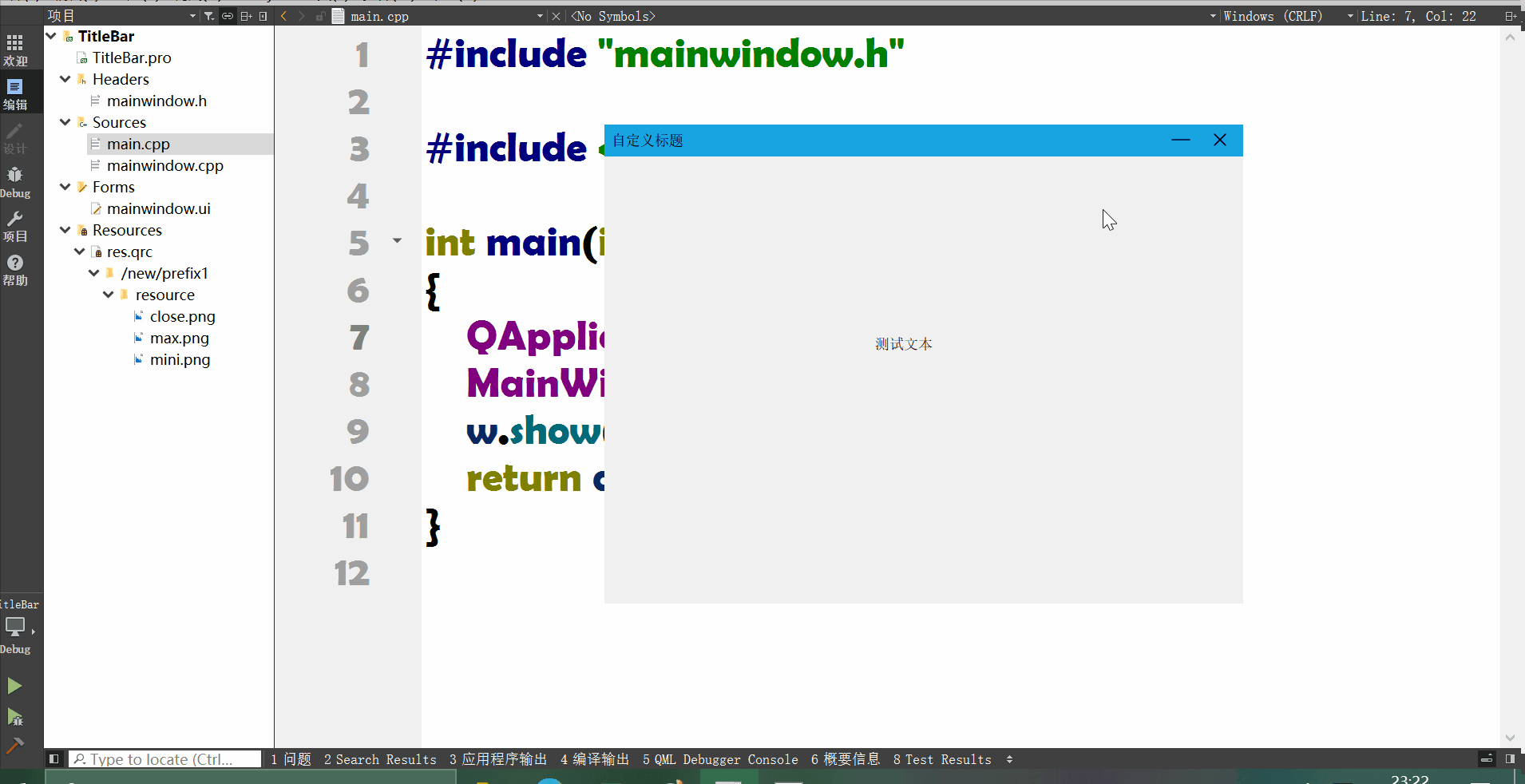Open mainwindow.cpp in the project tree

pyautogui.click(x=164, y=165)
